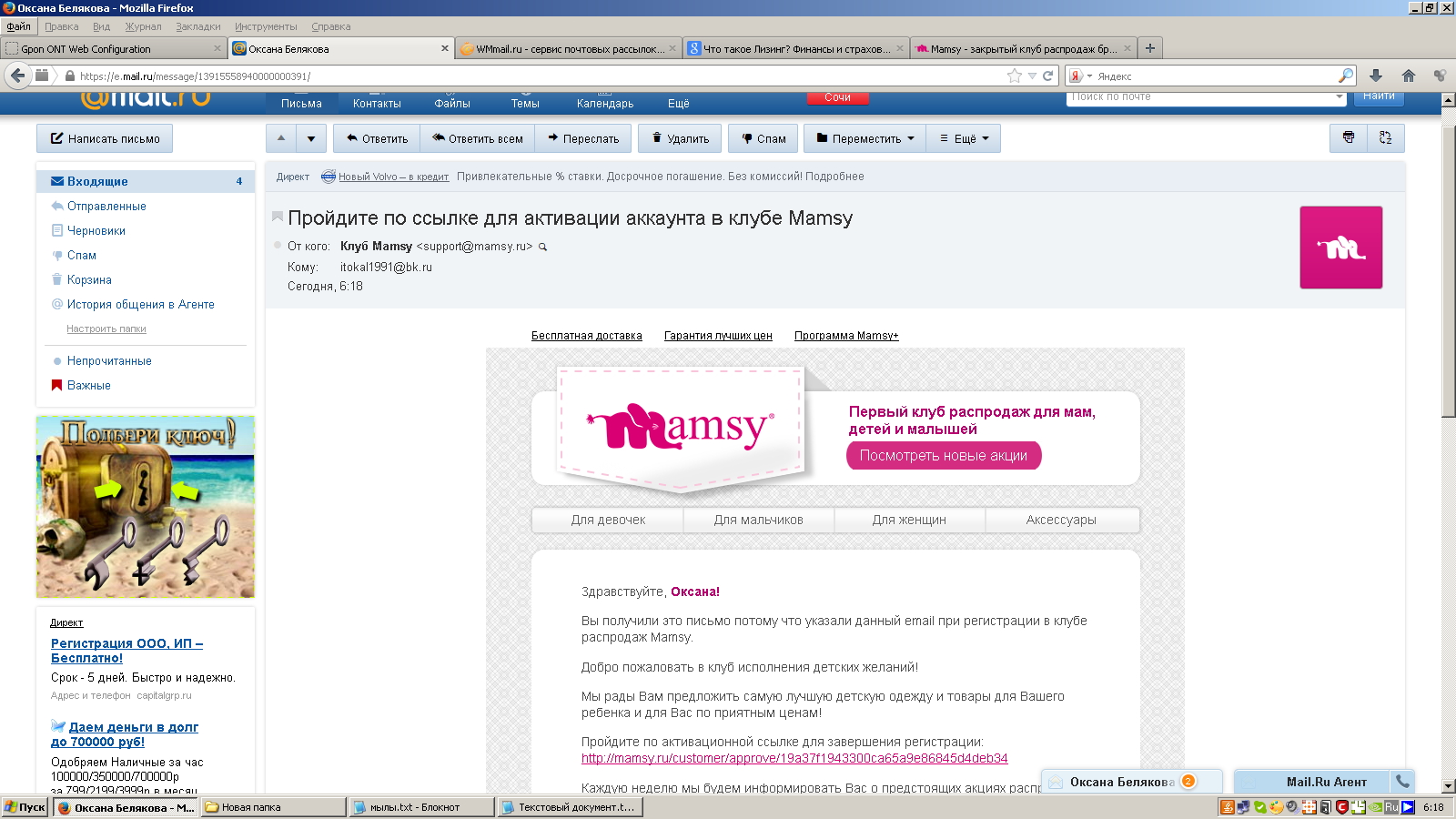Expand the mail search field dropdown arrow

[1339, 96]
